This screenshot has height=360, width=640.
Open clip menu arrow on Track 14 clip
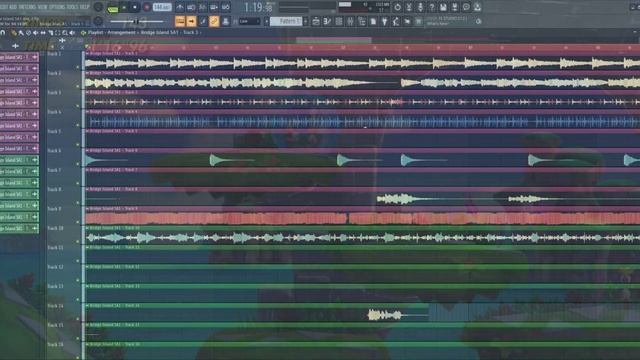coord(87,305)
